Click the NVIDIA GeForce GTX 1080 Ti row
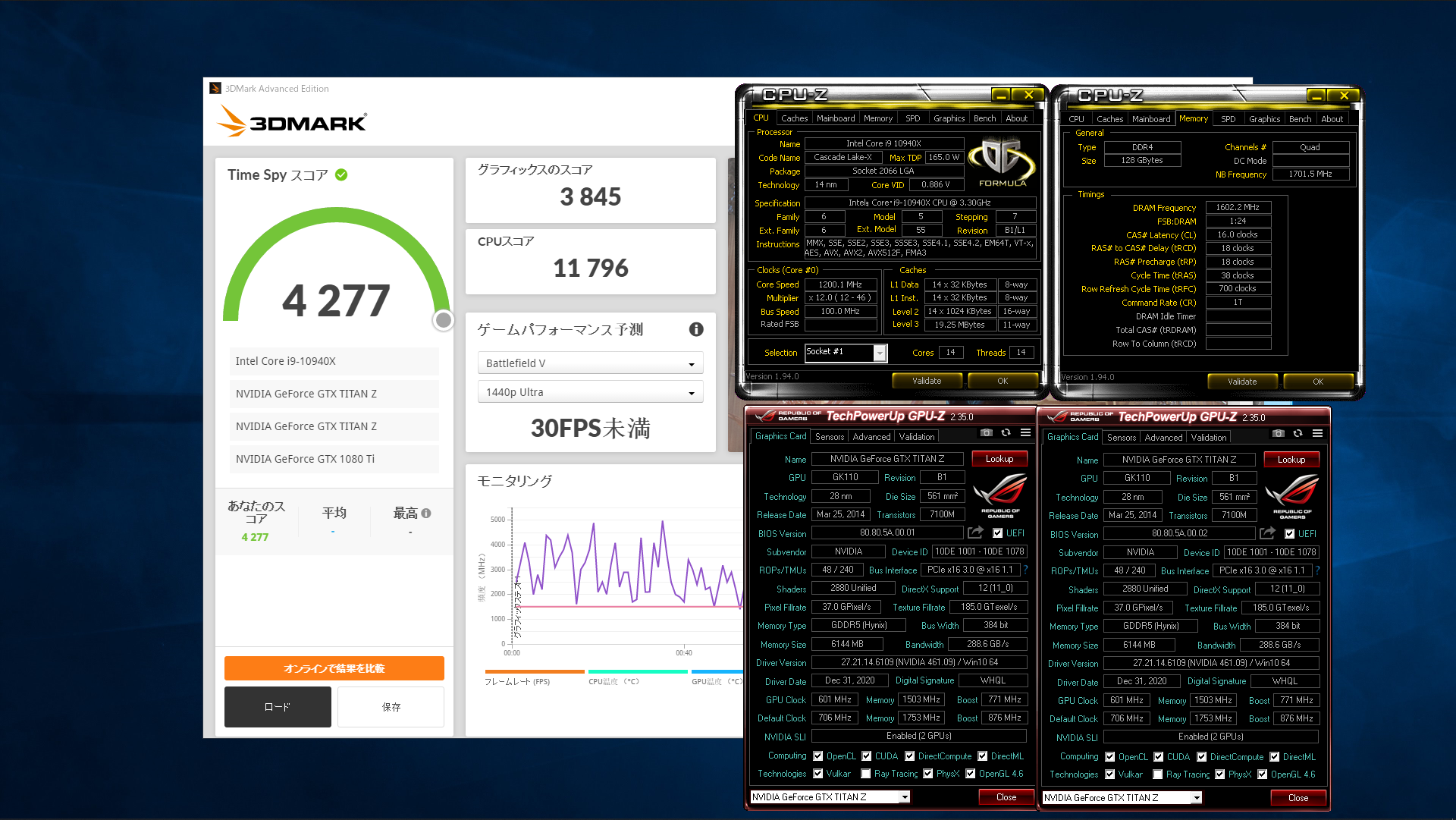 point(334,459)
